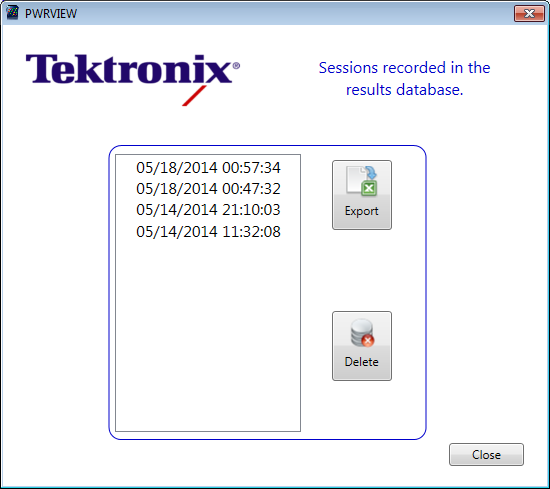Click the red X badge on database icon
550x489 pixels.
[x=368, y=340]
